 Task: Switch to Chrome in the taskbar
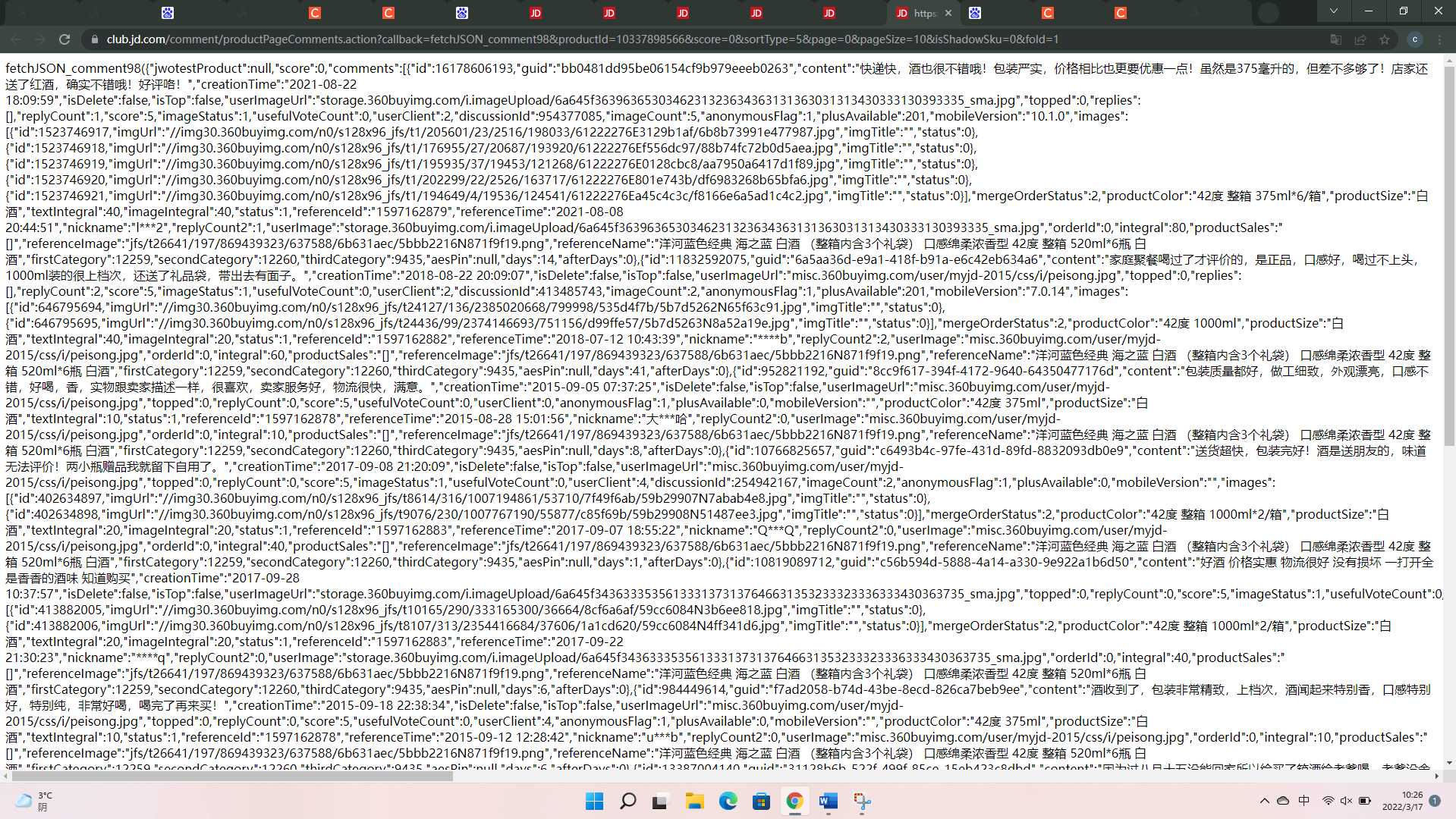[794, 802]
